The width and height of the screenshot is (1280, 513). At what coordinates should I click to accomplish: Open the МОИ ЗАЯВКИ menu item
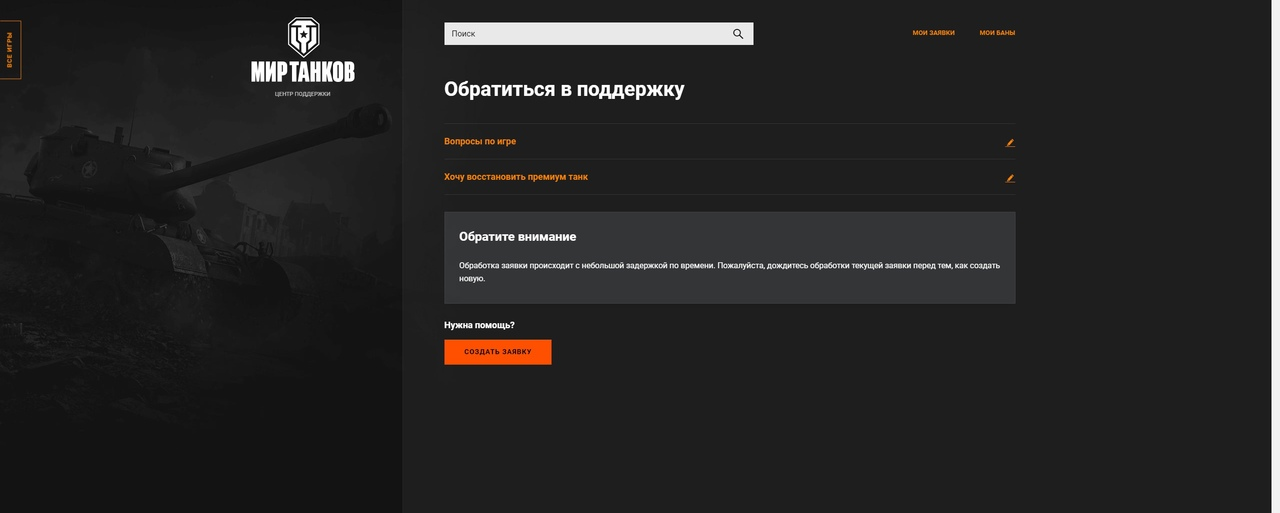click(933, 33)
